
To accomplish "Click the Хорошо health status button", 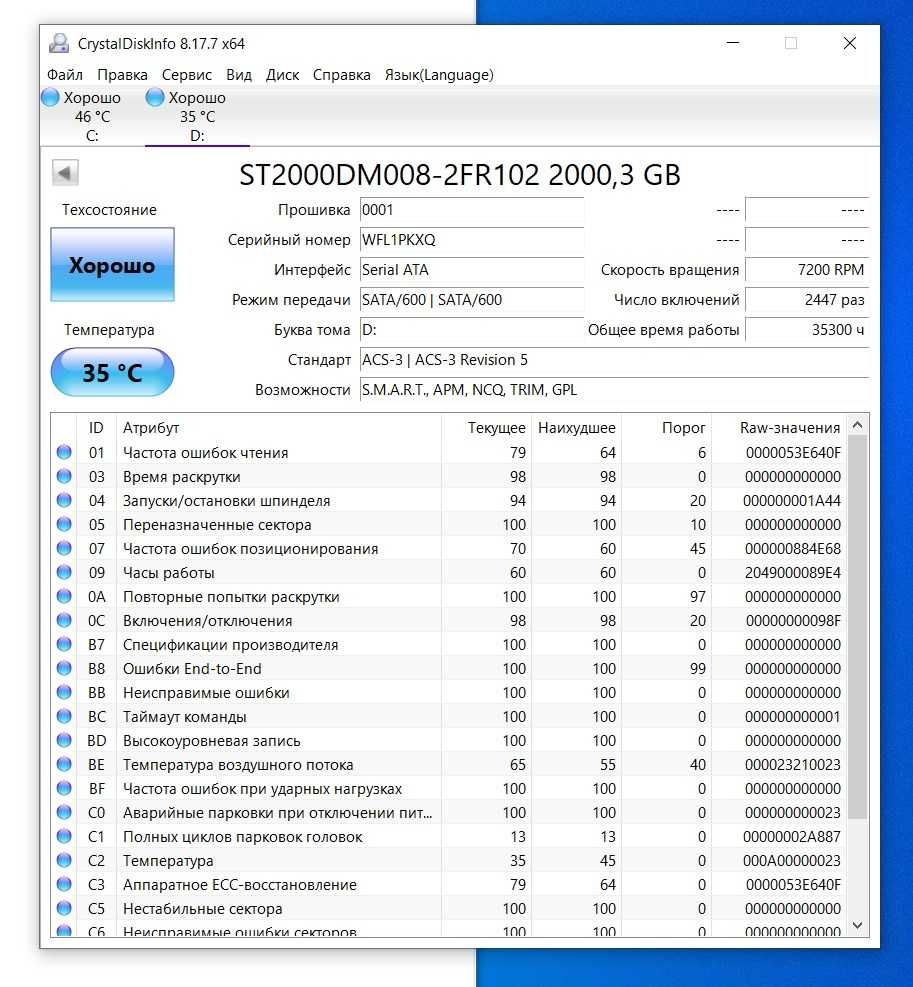I will click(112, 264).
